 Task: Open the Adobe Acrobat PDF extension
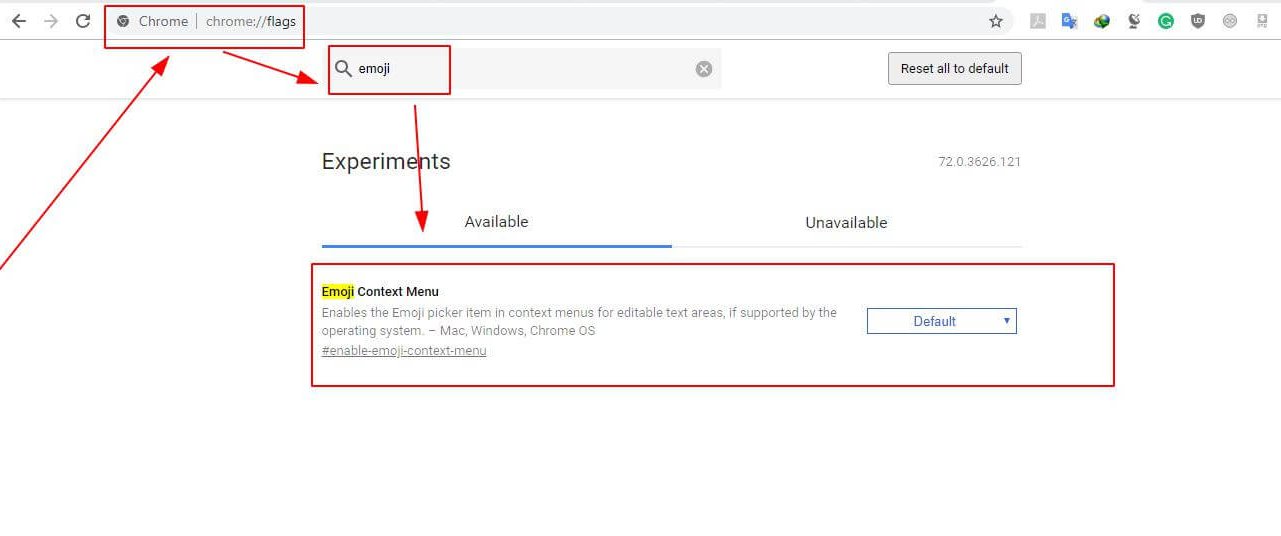coord(1038,21)
